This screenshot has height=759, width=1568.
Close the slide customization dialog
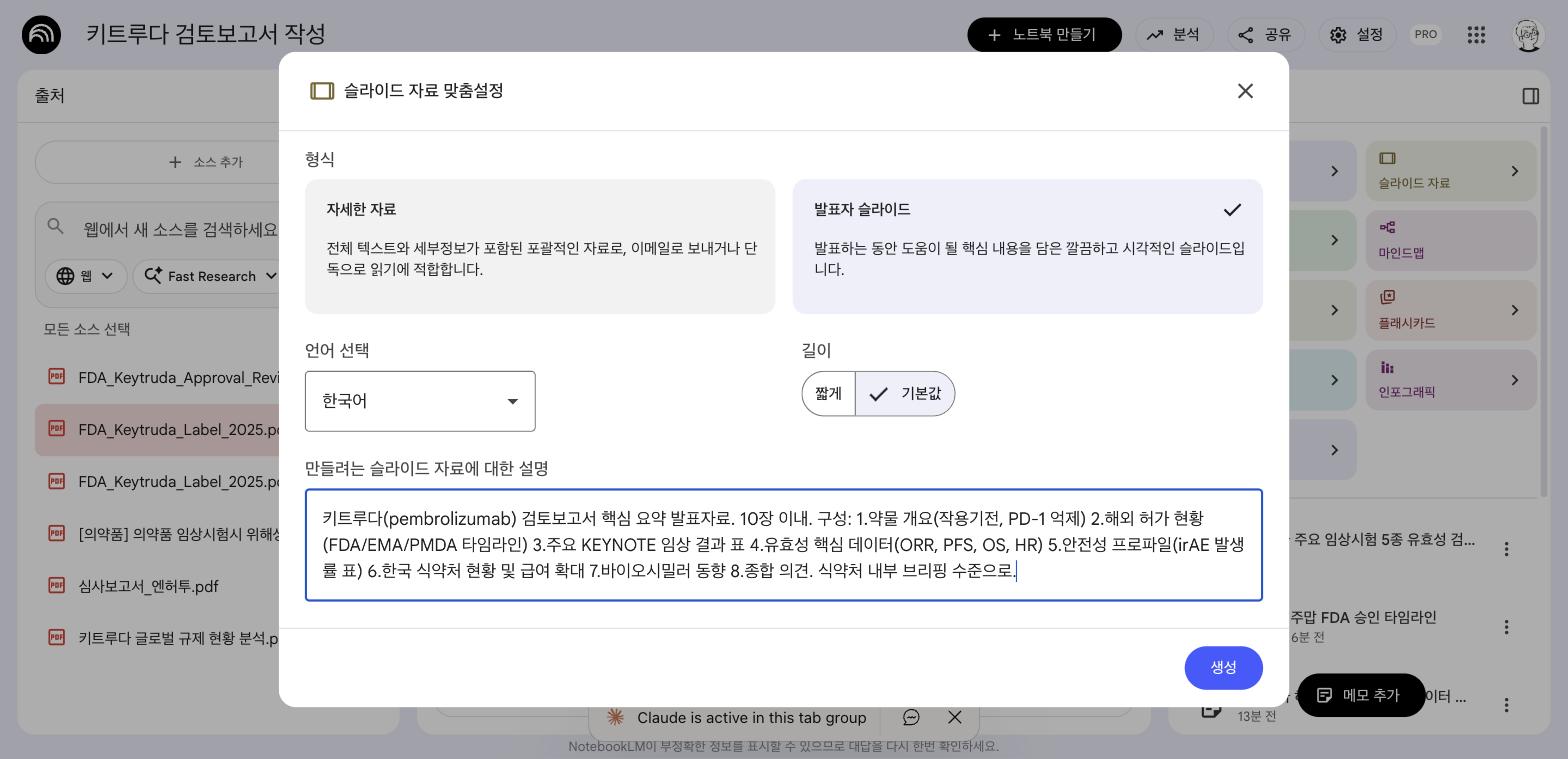1245,91
